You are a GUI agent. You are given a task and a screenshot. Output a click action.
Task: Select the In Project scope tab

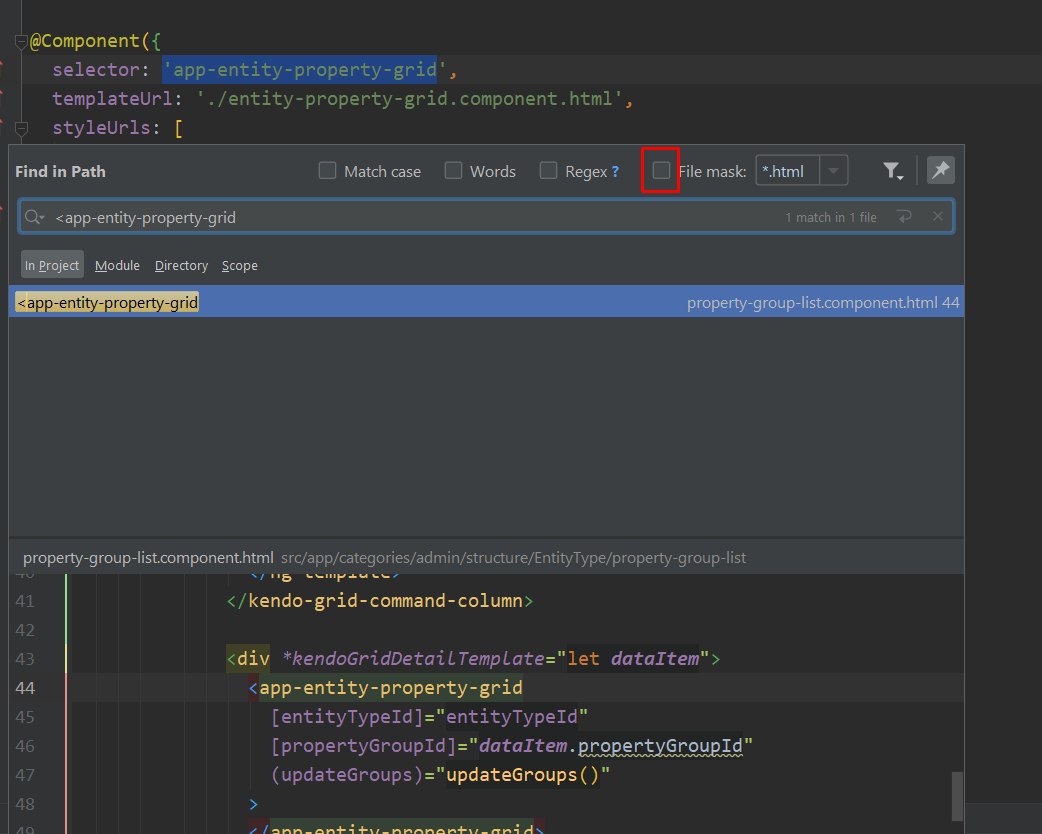coord(52,265)
